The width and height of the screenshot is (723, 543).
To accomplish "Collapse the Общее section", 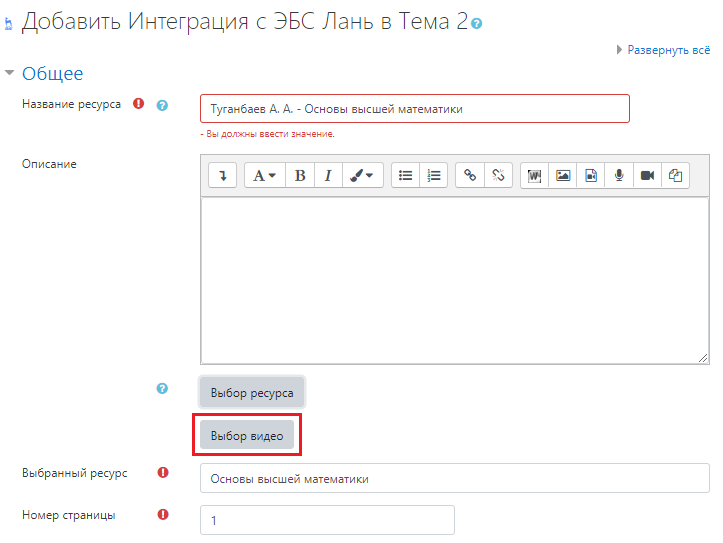I will 11,73.
